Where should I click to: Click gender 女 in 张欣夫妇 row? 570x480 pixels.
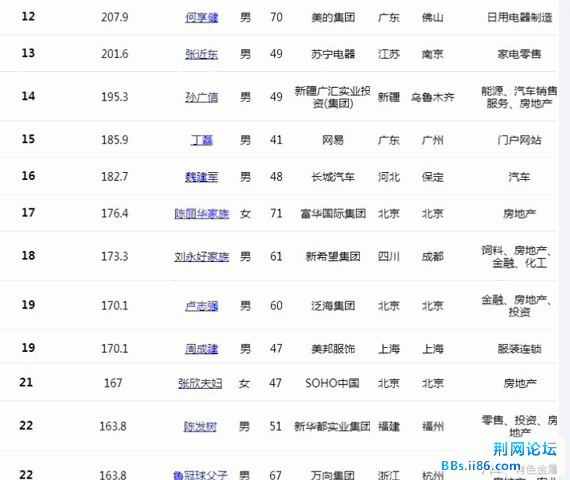[x=244, y=383]
